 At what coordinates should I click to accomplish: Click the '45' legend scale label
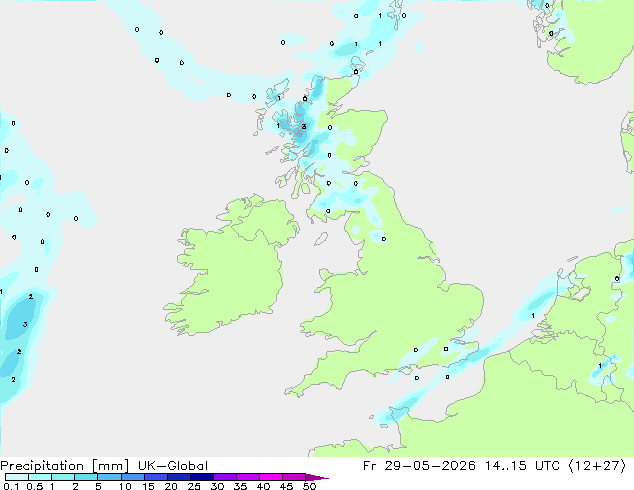pyautogui.click(x=286, y=486)
